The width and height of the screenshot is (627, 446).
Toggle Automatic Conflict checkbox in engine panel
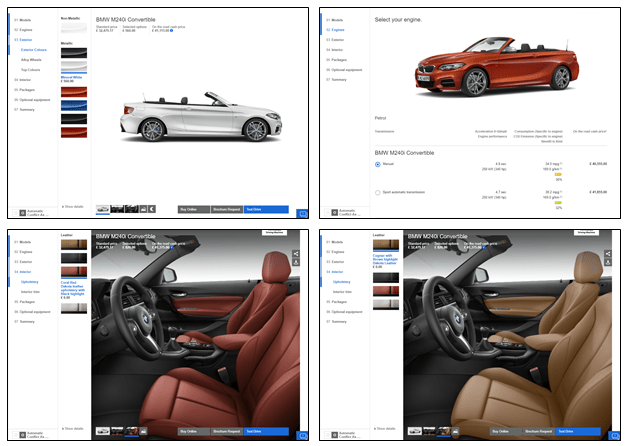[327, 212]
